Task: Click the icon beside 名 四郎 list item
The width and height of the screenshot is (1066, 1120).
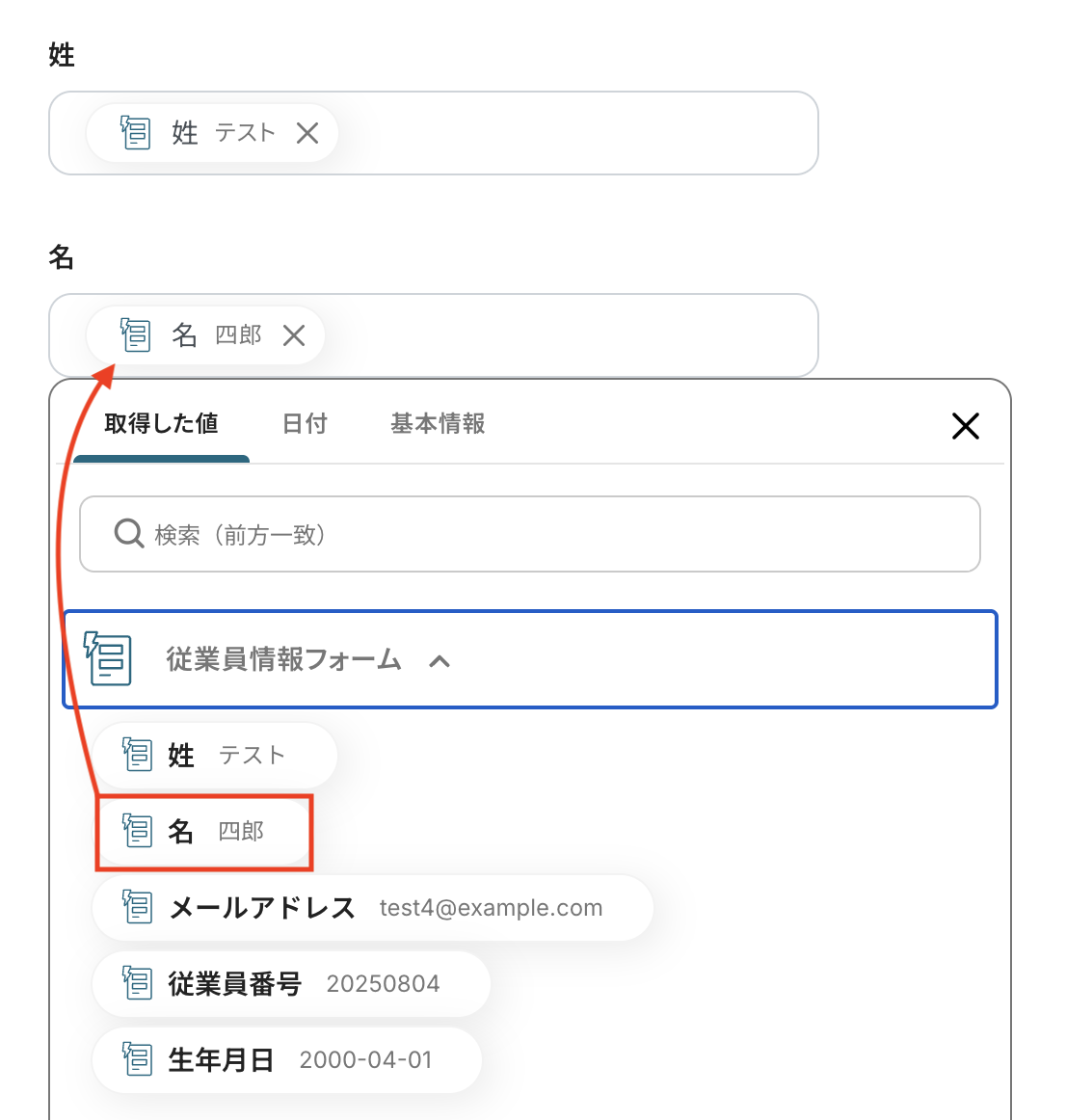Action: pyautogui.click(x=137, y=830)
